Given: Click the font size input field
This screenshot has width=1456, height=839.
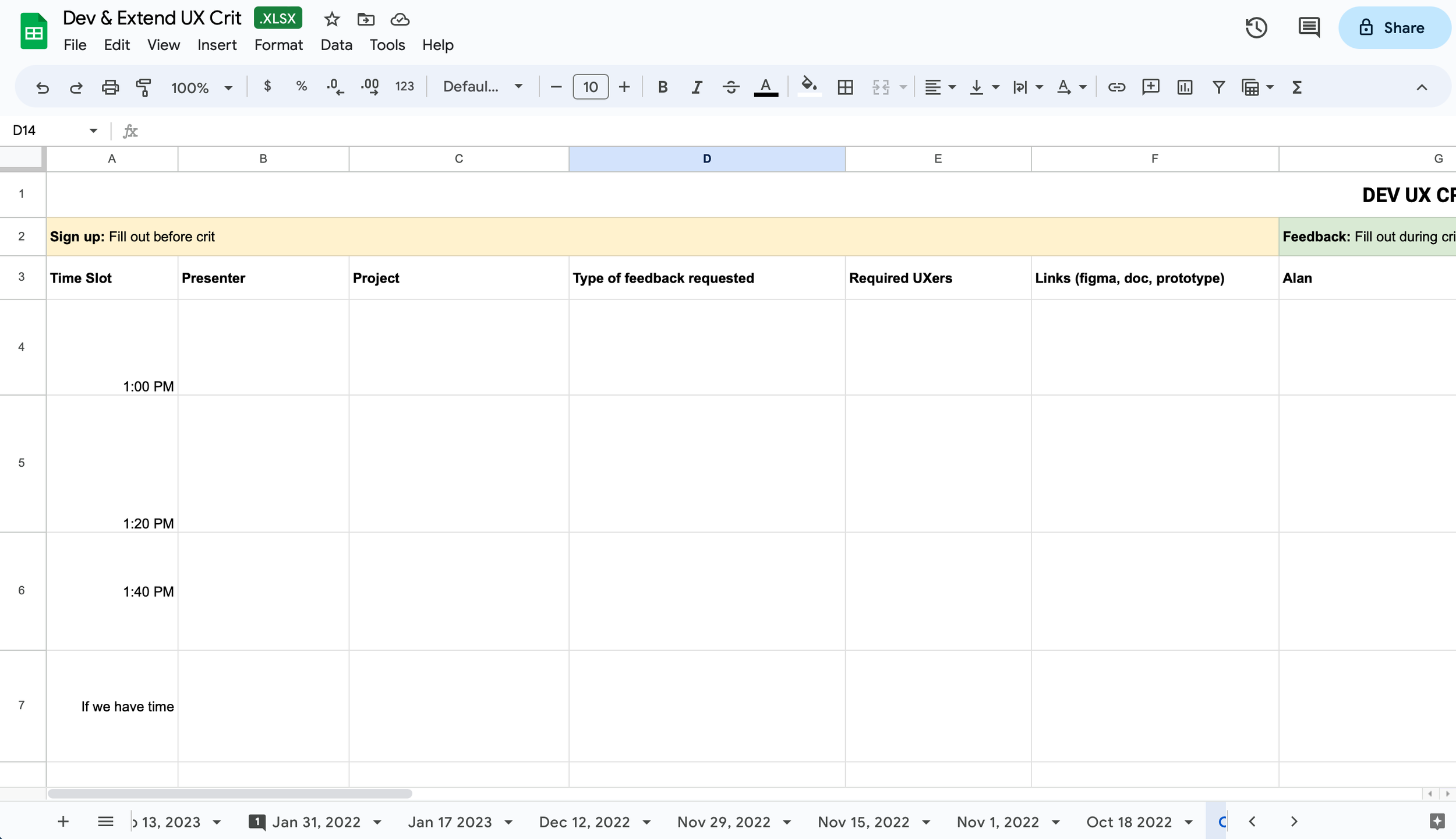Looking at the screenshot, I should [x=590, y=87].
